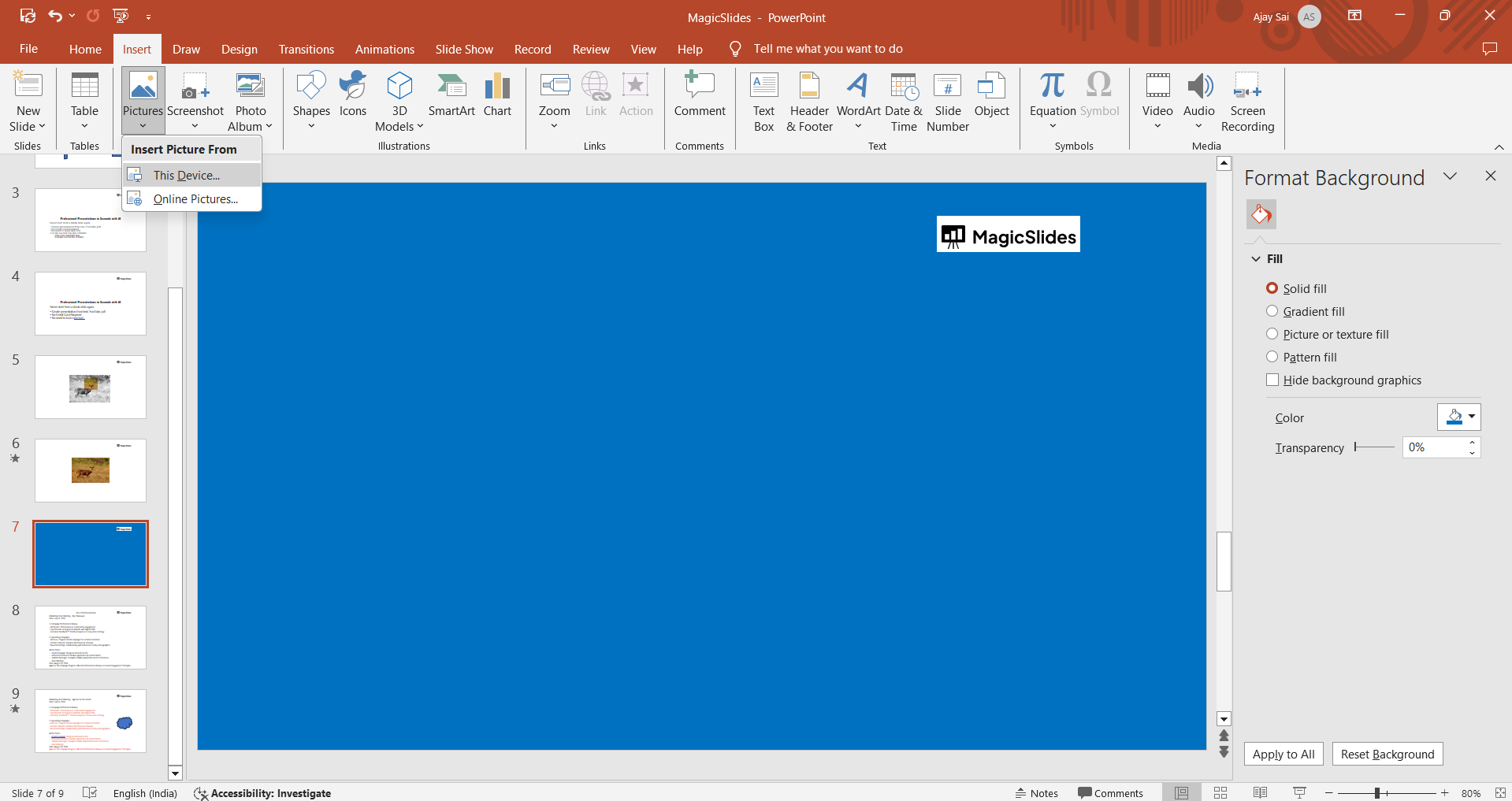Add a new Comment from ribbon
The image size is (1512, 801).
tap(699, 95)
